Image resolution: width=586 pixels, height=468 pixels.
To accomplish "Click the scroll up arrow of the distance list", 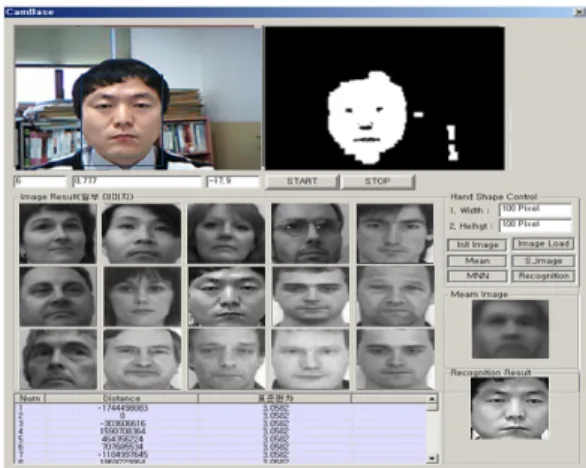I will [432, 398].
